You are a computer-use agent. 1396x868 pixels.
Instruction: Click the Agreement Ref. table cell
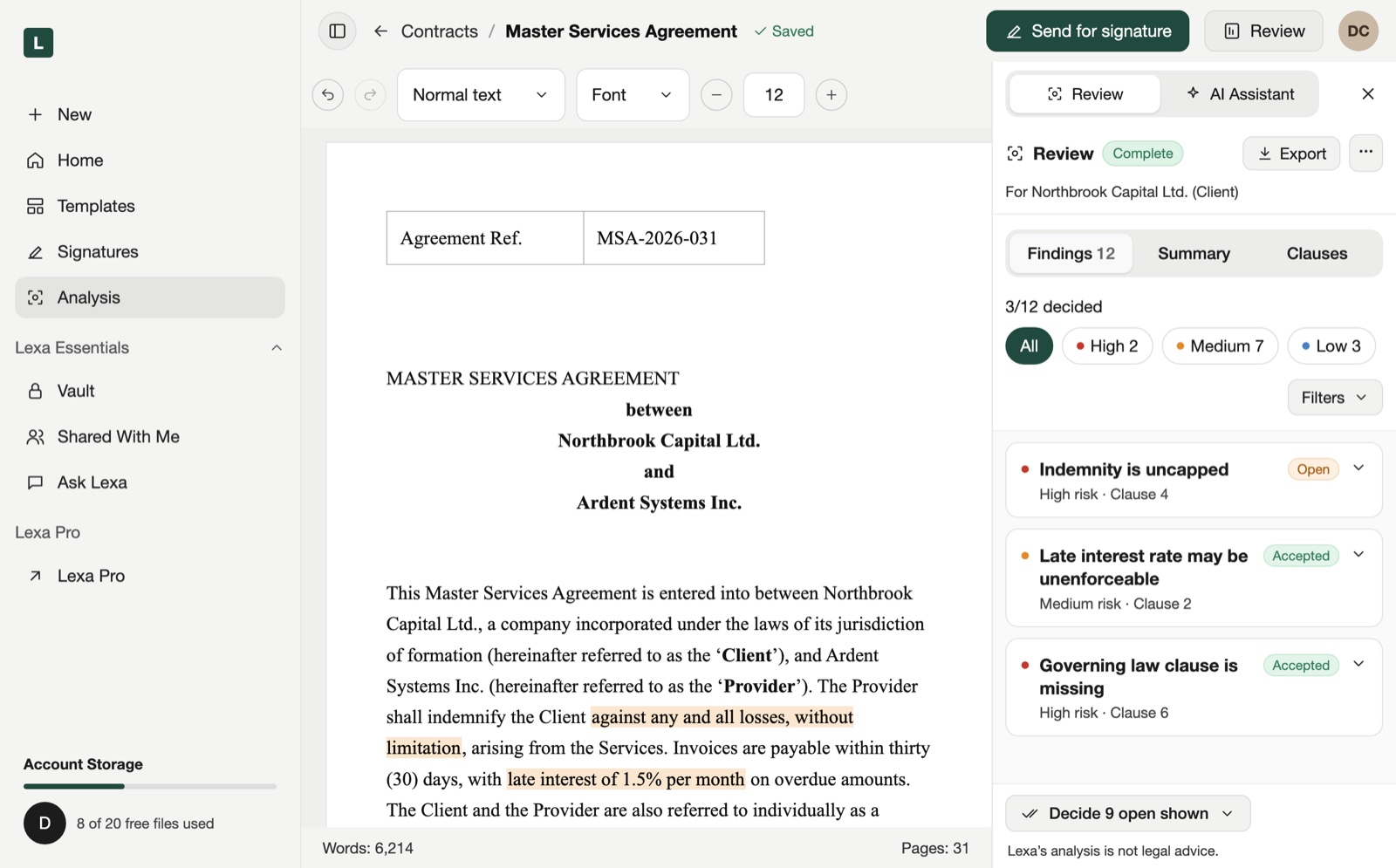pos(485,238)
